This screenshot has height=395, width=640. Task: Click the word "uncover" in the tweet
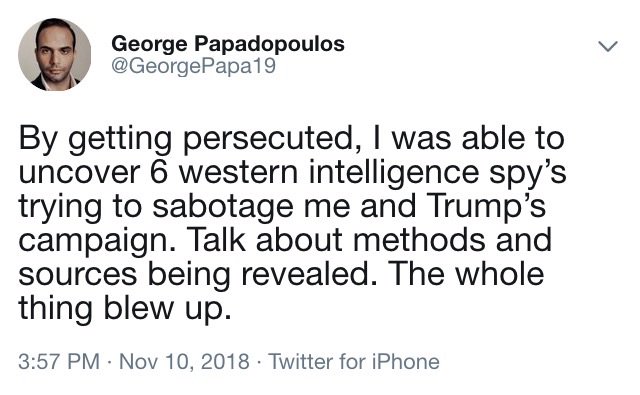(x=80, y=173)
